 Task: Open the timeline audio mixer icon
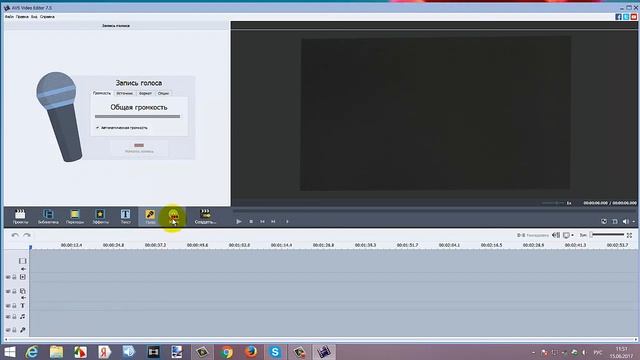(556, 235)
